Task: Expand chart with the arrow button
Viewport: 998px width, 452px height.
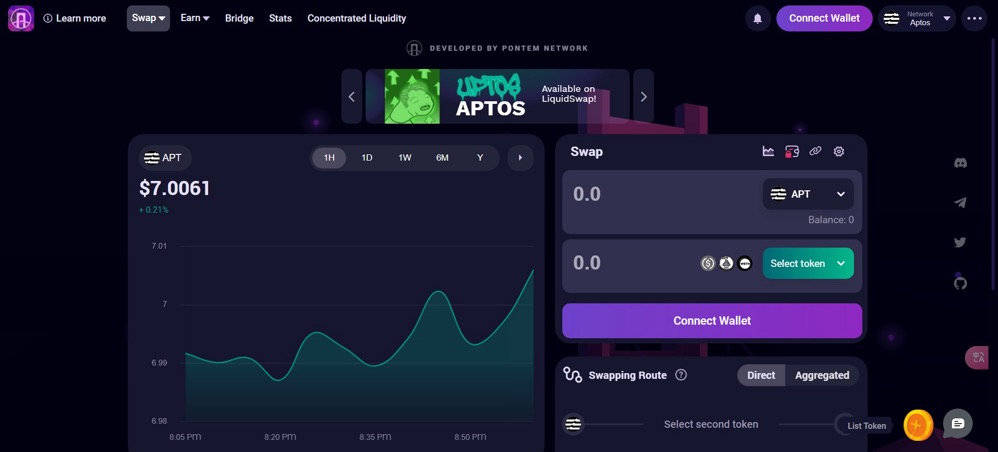Action: 520,158
